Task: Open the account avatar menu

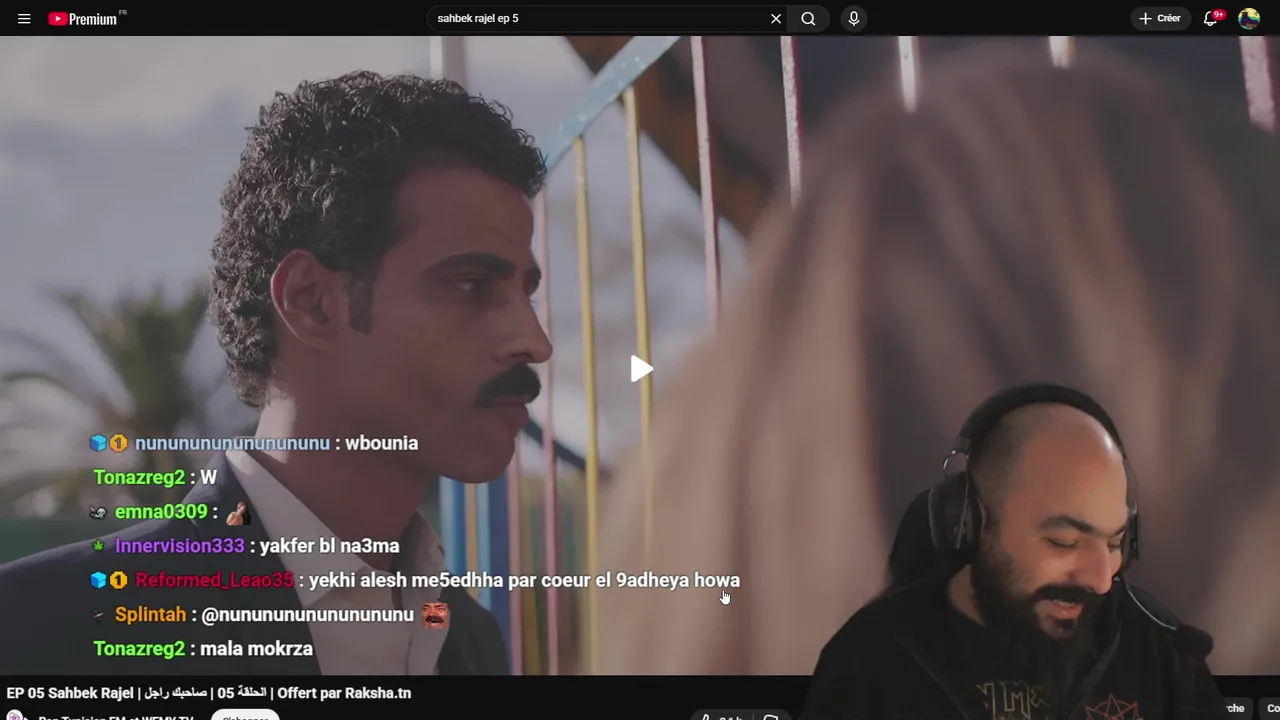Action: tap(1249, 18)
